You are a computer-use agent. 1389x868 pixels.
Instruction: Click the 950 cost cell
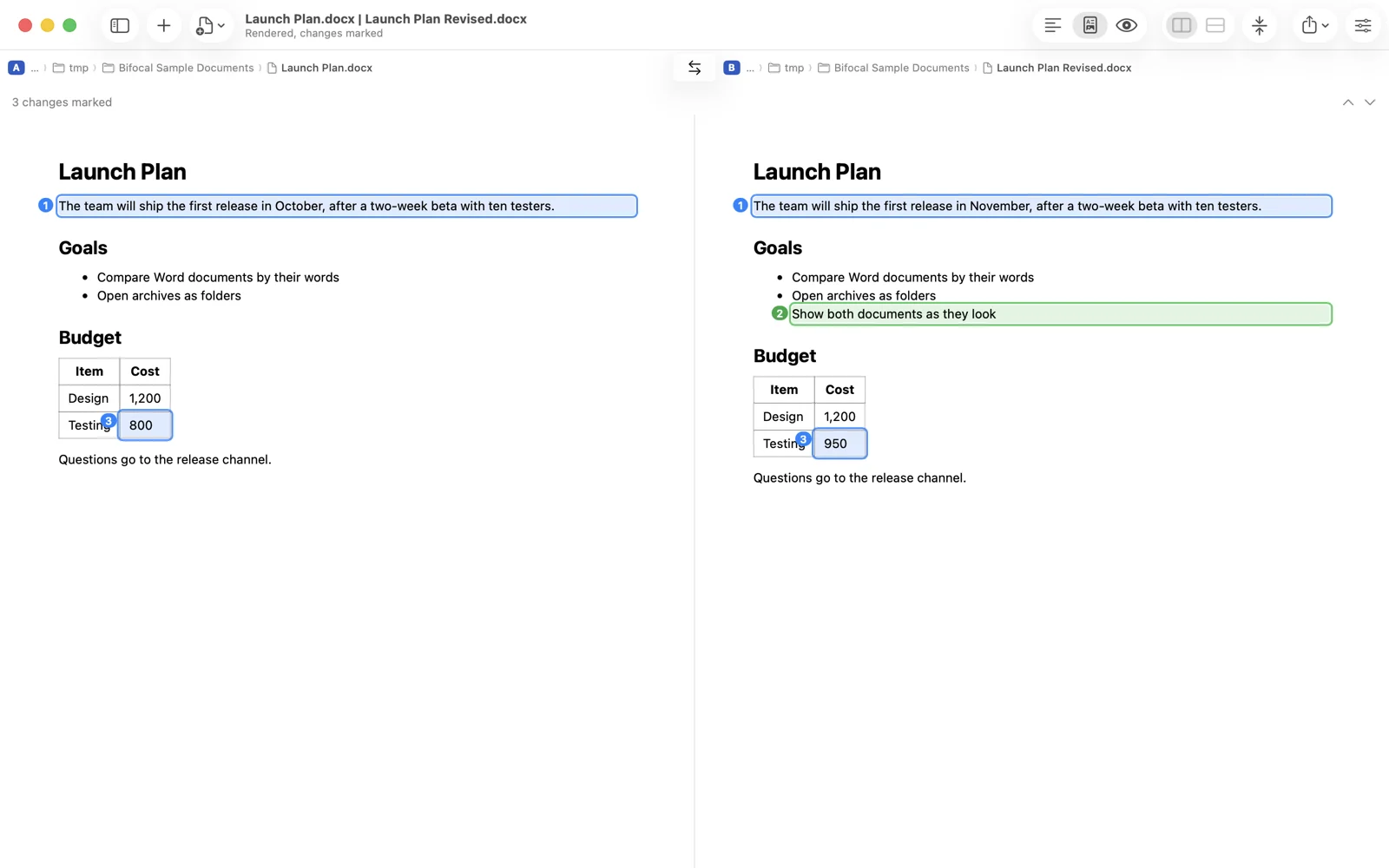click(x=839, y=444)
